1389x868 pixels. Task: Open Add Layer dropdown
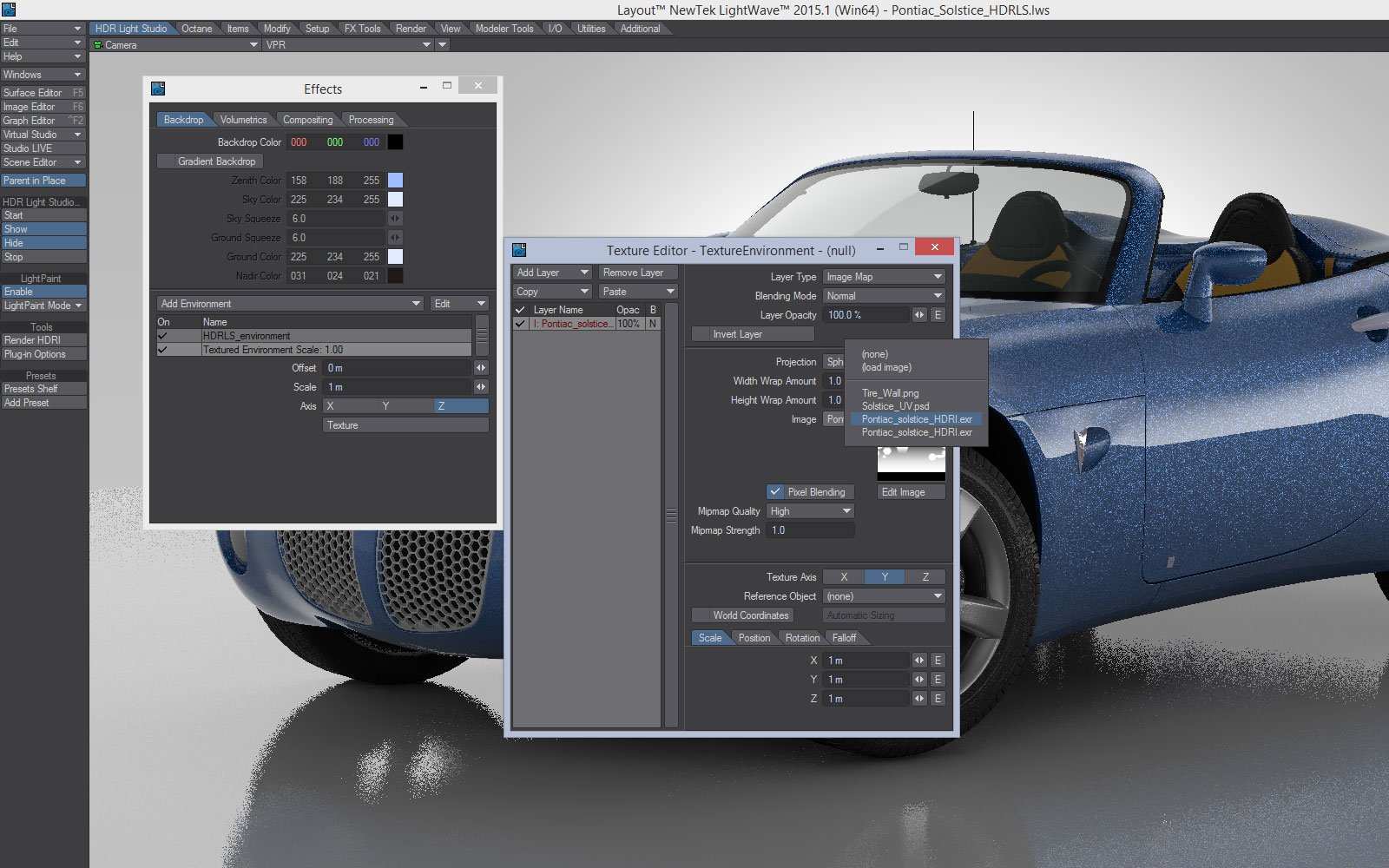tap(552, 273)
